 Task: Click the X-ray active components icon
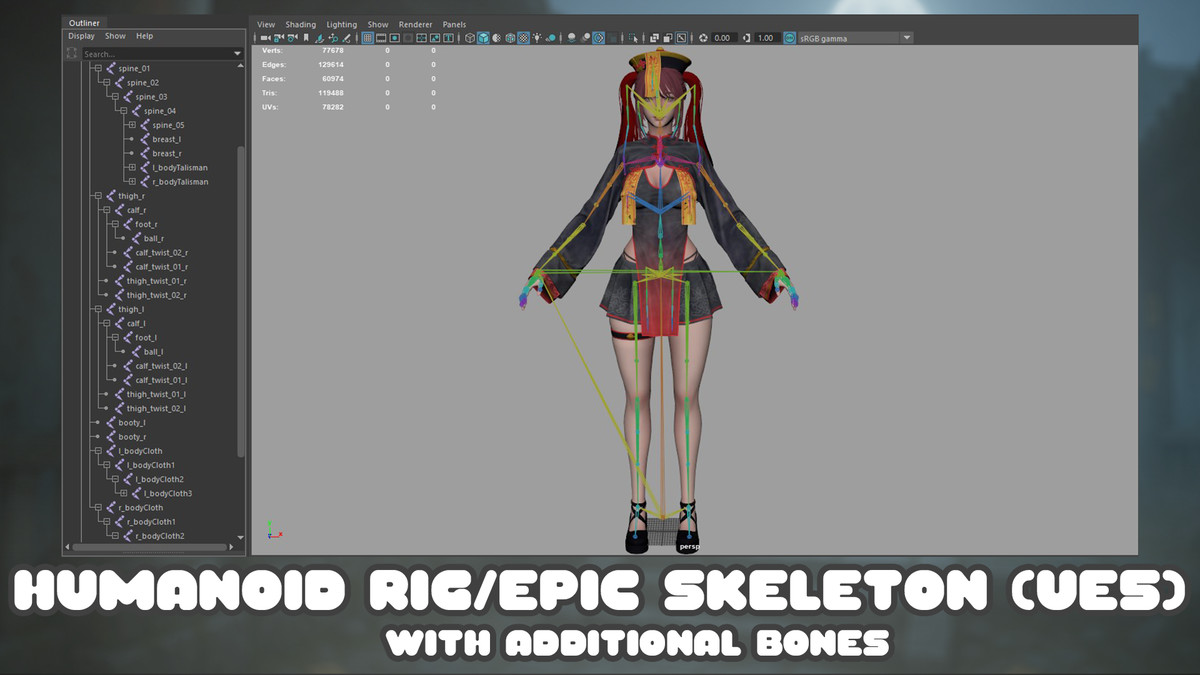[x=668, y=38]
